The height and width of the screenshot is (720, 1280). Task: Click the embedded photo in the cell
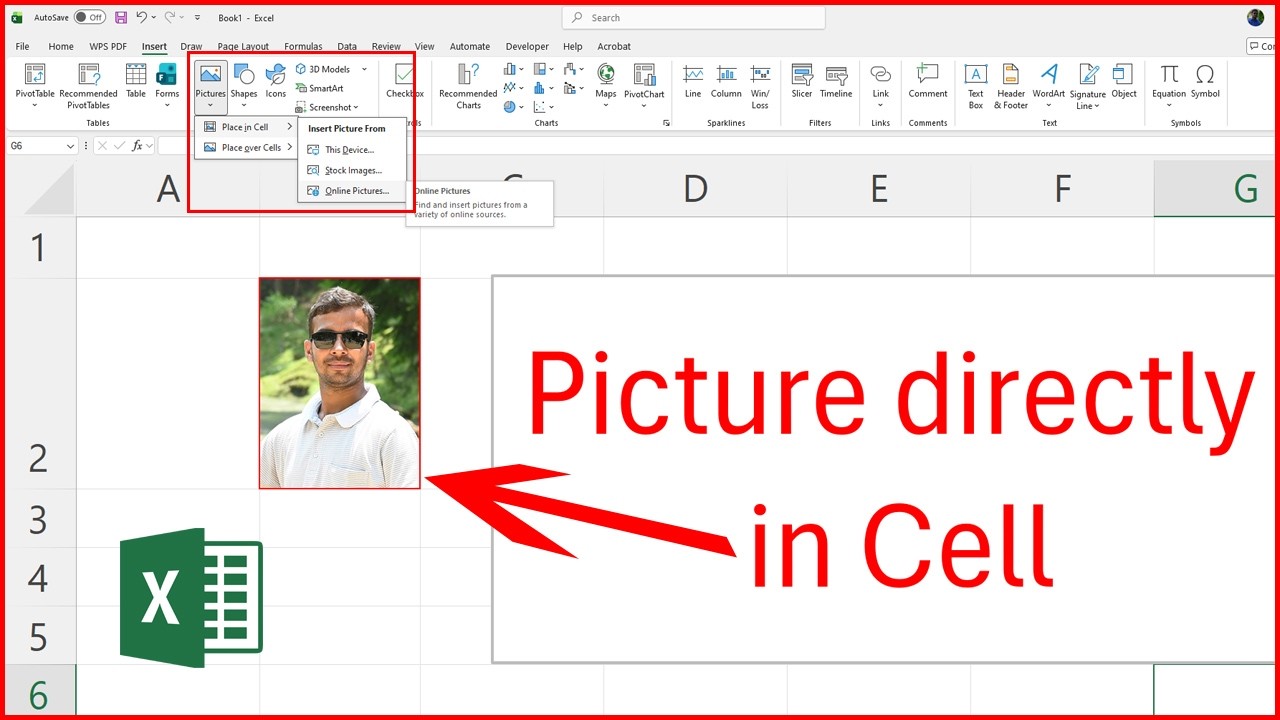(x=340, y=383)
